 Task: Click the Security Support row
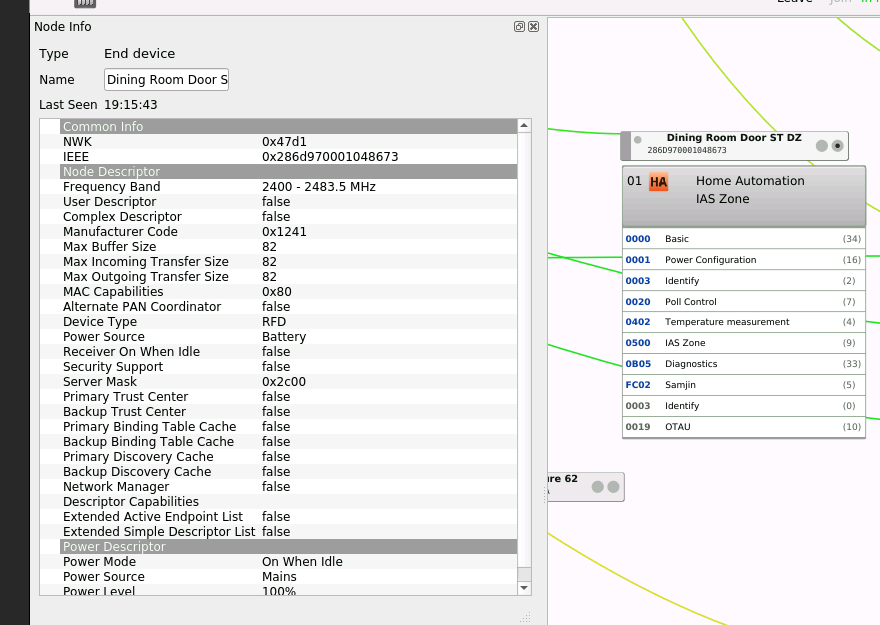[278, 367]
